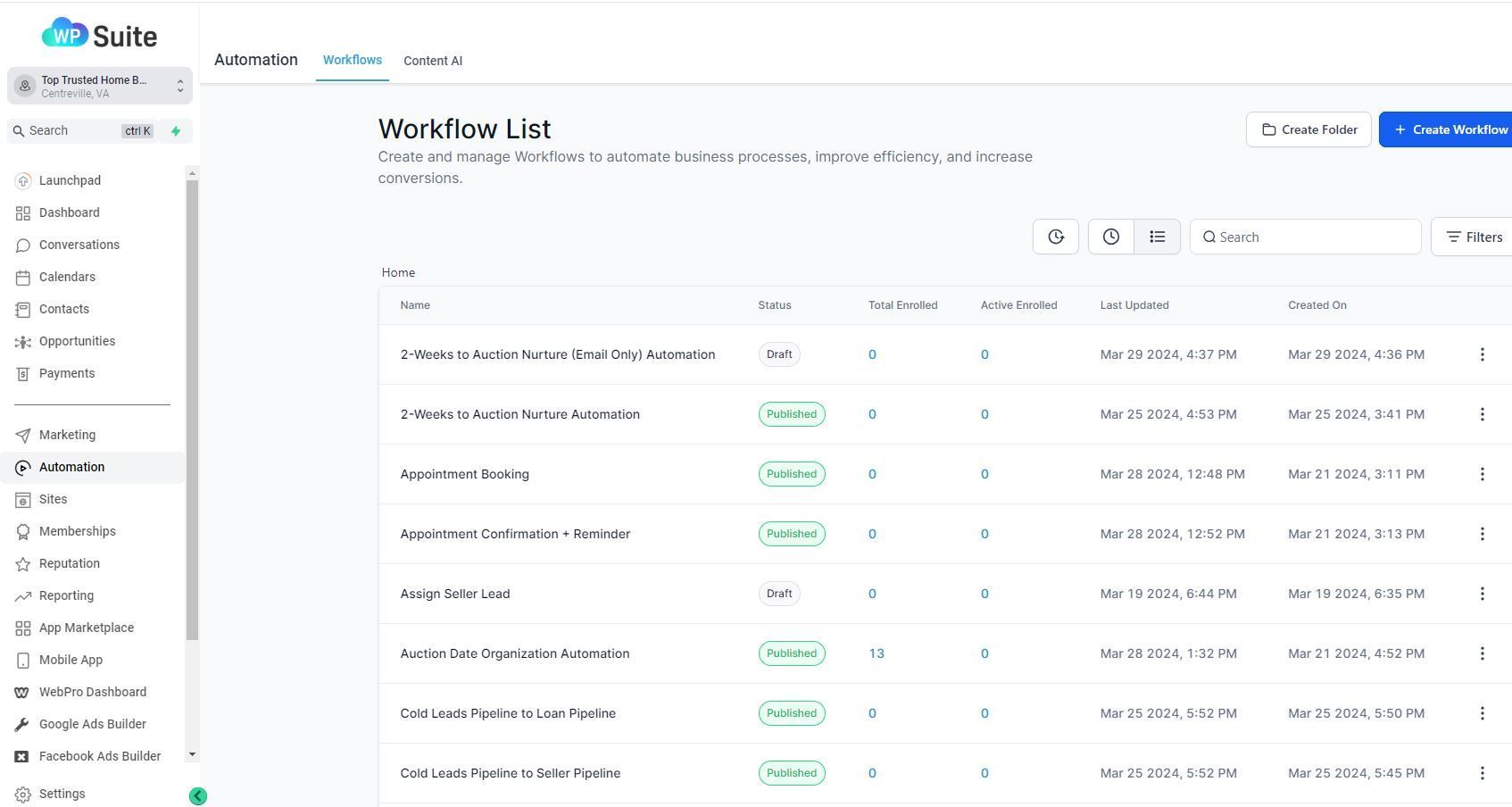Open Marketing in the sidebar
Image resolution: width=1512 pixels, height=807 pixels.
67,435
